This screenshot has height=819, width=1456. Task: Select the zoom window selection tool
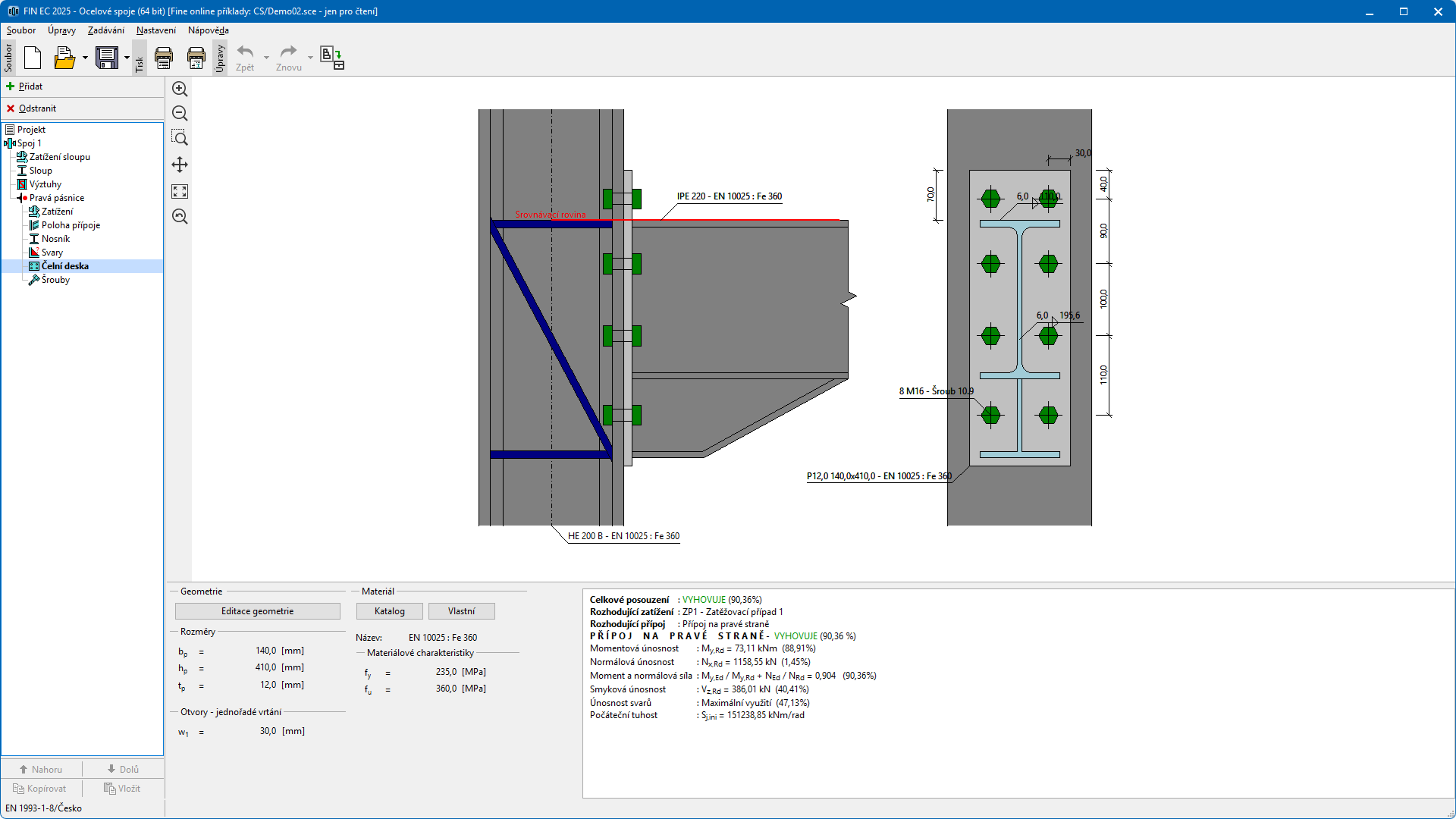tap(180, 138)
